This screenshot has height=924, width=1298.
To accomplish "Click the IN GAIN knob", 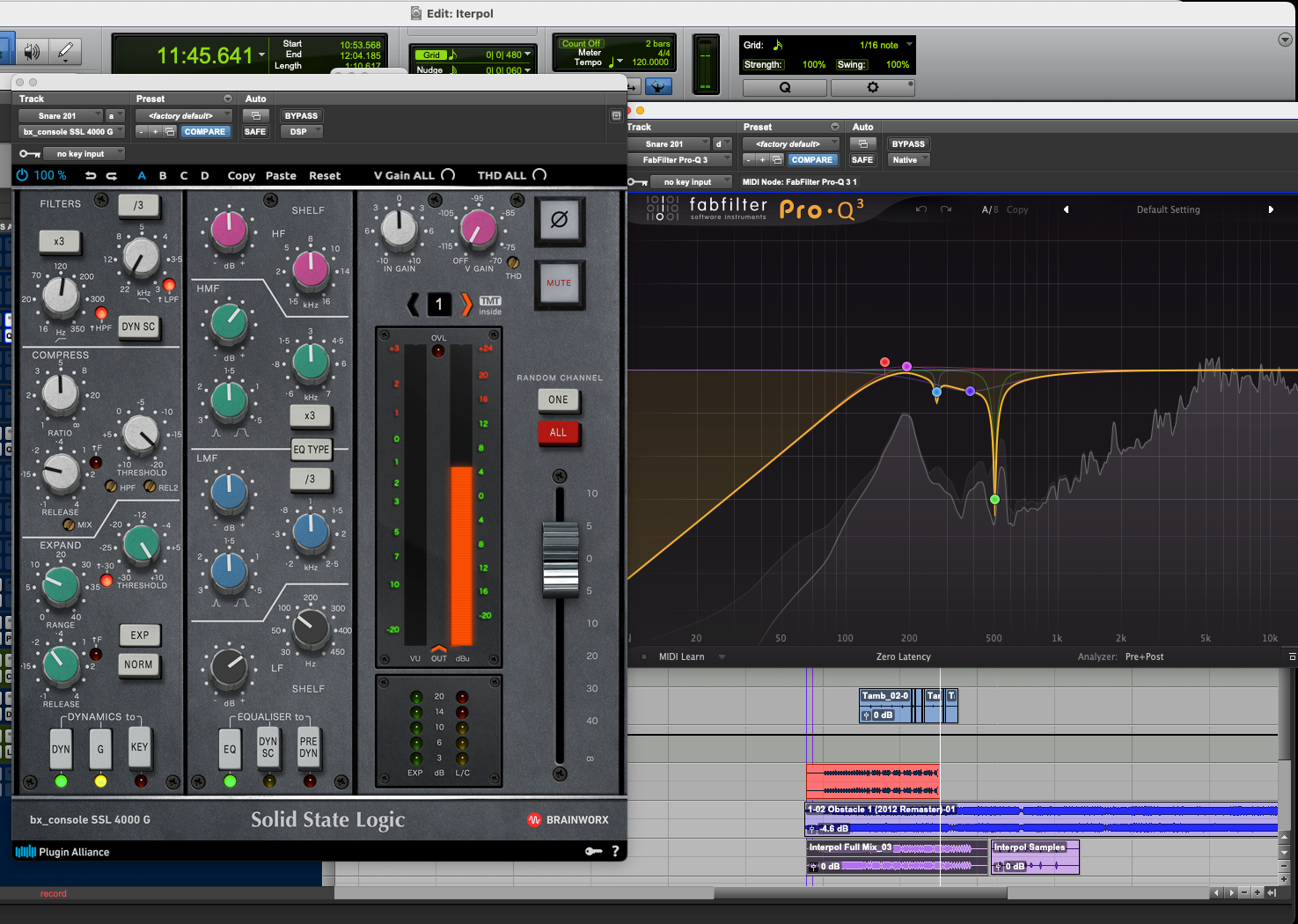I will tap(399, 228).
